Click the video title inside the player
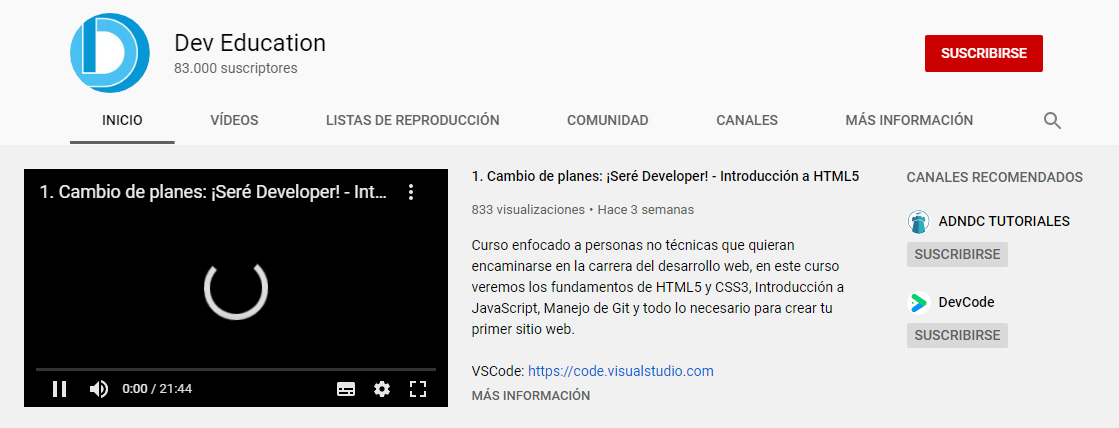The image size is (1119, 428). 213,193
